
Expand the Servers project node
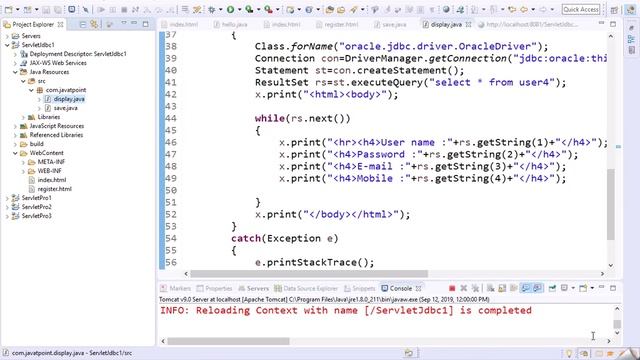coord(7,36)
